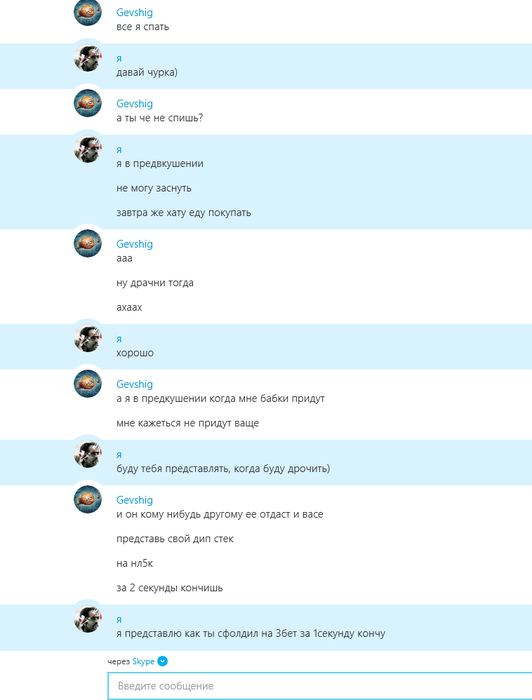Focus the "Введите сообщение" message field

point(320,686)
